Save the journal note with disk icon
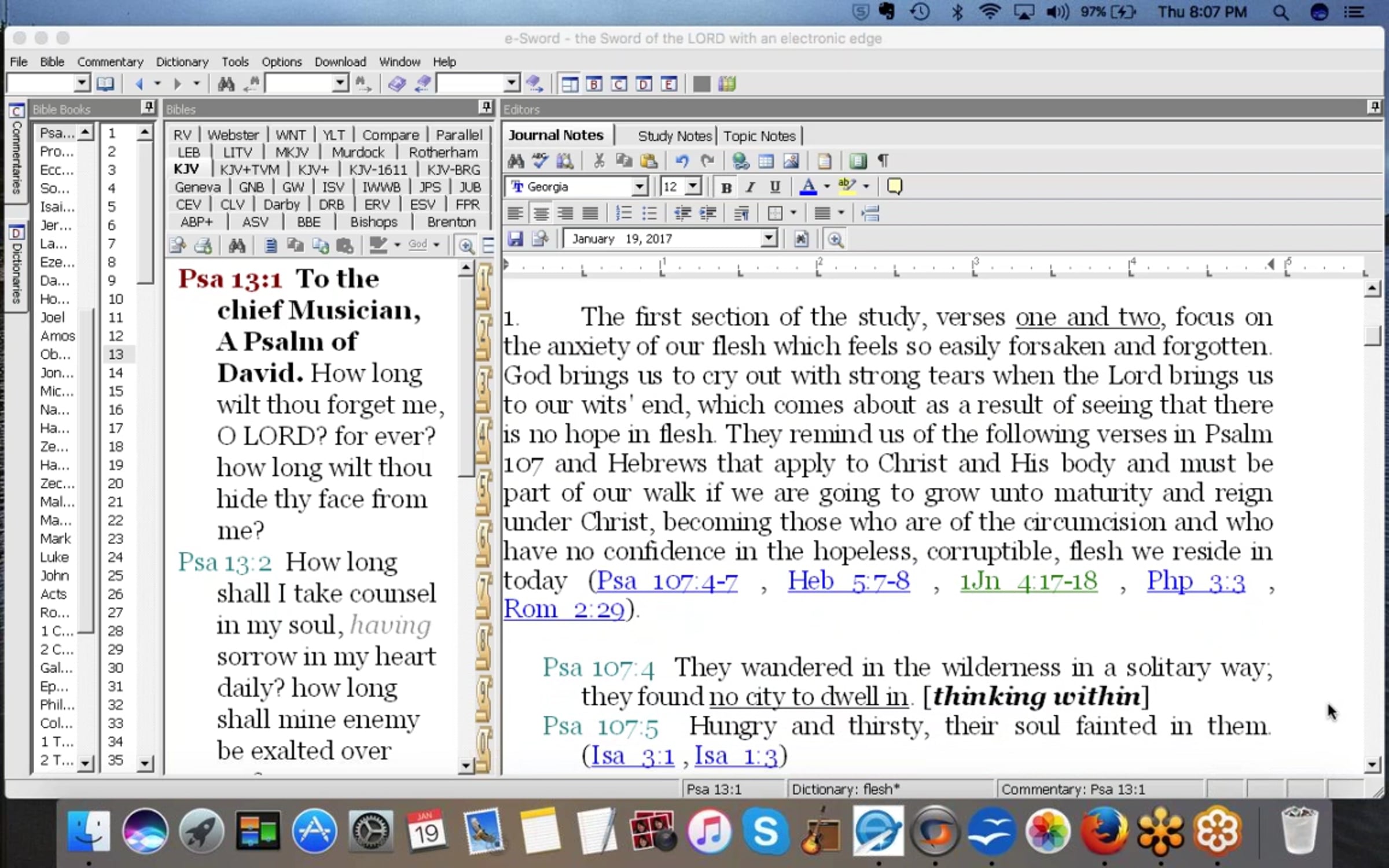1389x868 pixels. (x=515, y=239)
